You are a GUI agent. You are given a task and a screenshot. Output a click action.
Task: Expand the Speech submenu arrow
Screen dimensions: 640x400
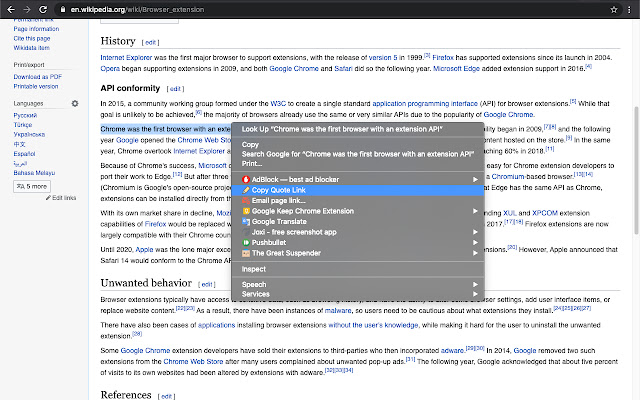tap(475, 284)
